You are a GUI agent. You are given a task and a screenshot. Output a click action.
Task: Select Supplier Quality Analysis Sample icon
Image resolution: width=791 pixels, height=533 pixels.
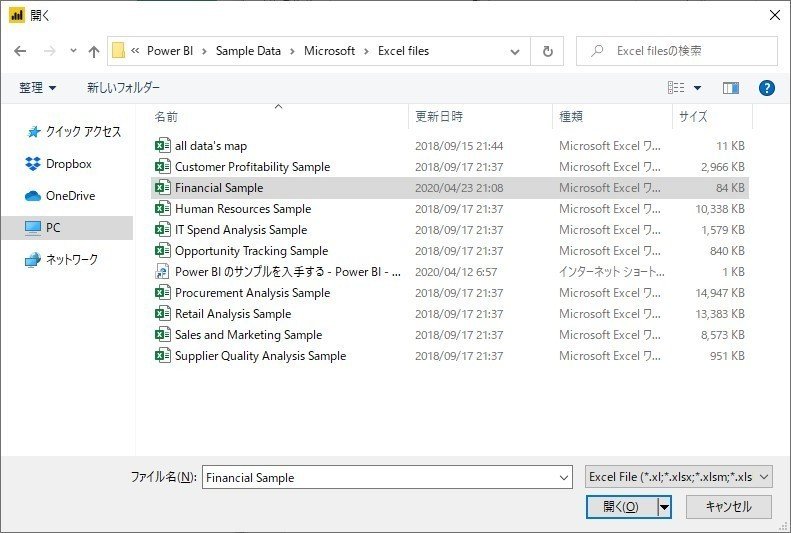162,356
